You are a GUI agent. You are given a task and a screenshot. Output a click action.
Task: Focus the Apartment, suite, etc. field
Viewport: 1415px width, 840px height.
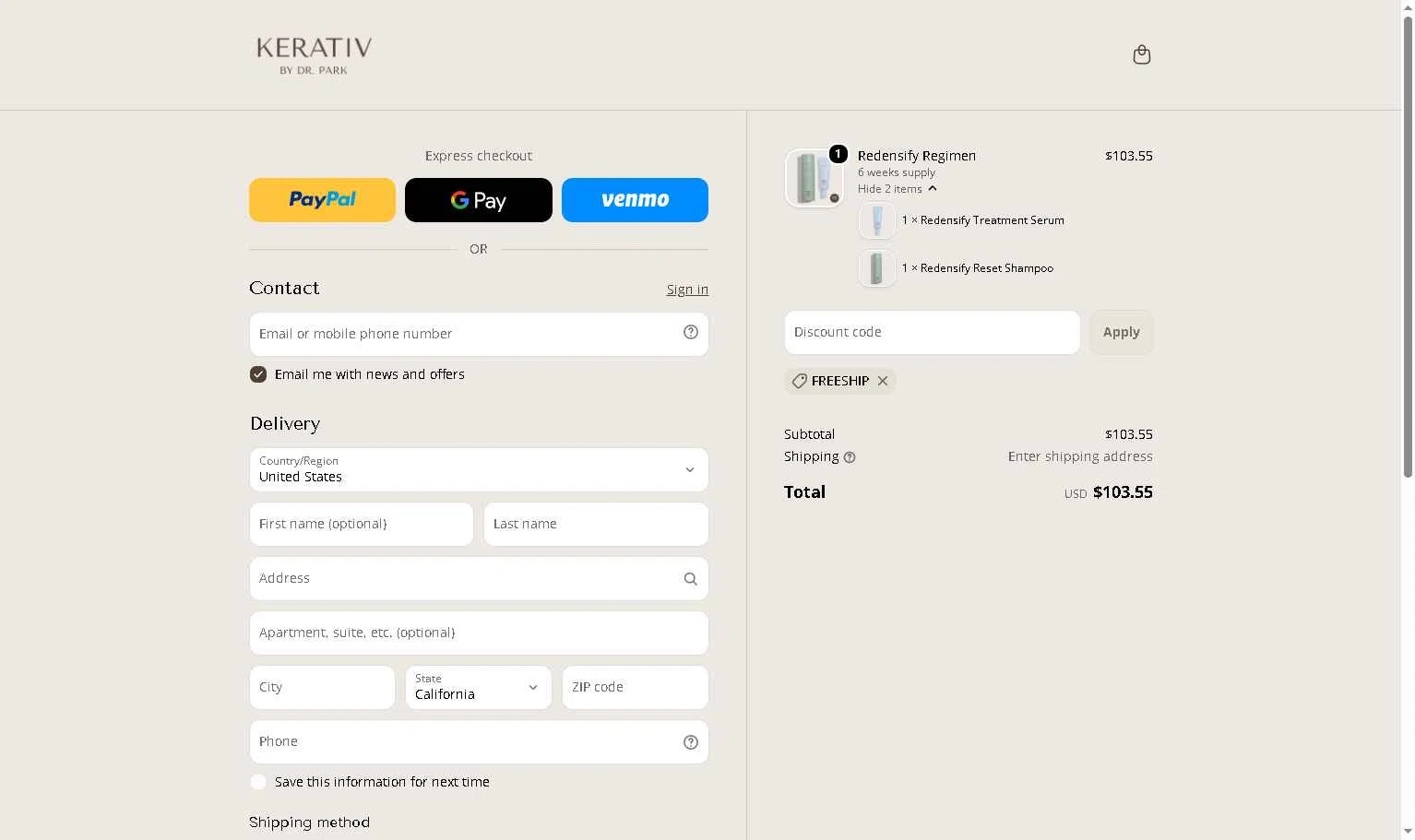pyautogui.click(x=479, y=633)
